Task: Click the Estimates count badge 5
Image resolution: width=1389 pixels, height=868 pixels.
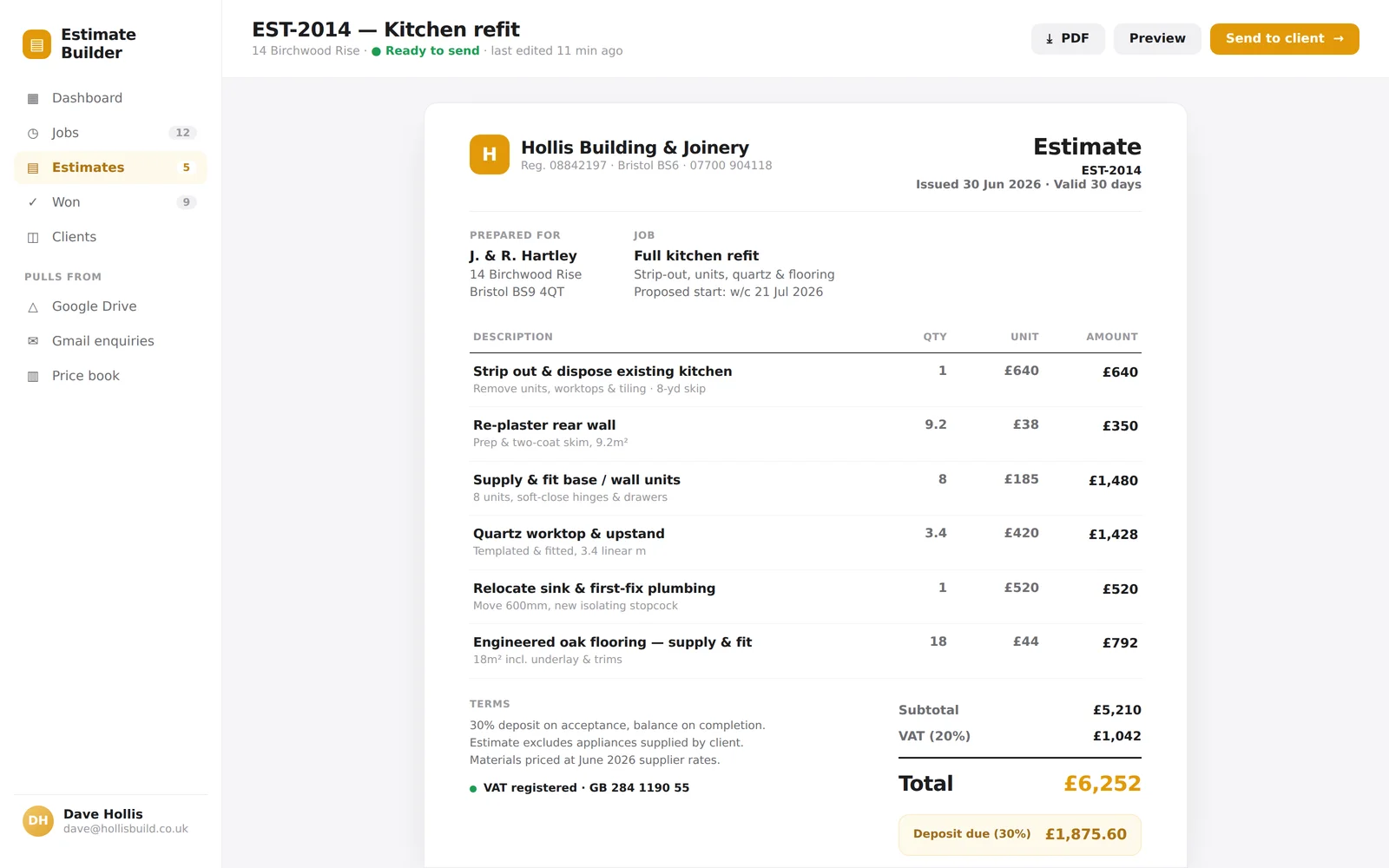Action: (186, 168)
